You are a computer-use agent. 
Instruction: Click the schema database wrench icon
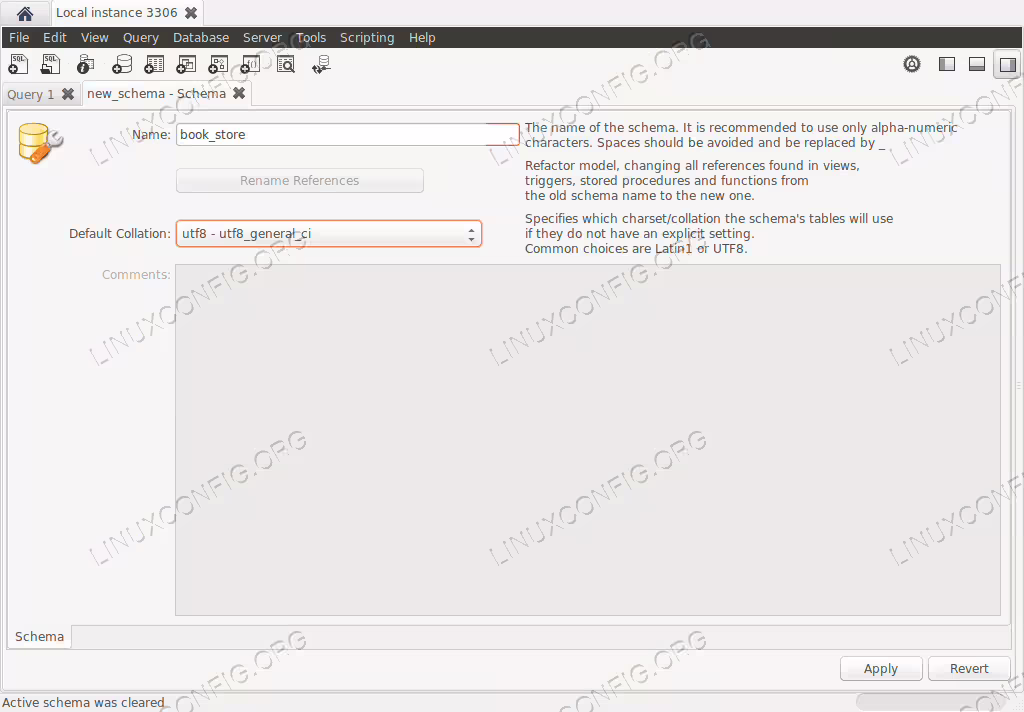40,143
